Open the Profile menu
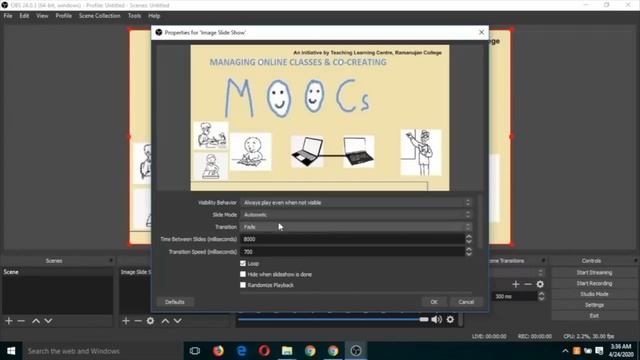 64,16
